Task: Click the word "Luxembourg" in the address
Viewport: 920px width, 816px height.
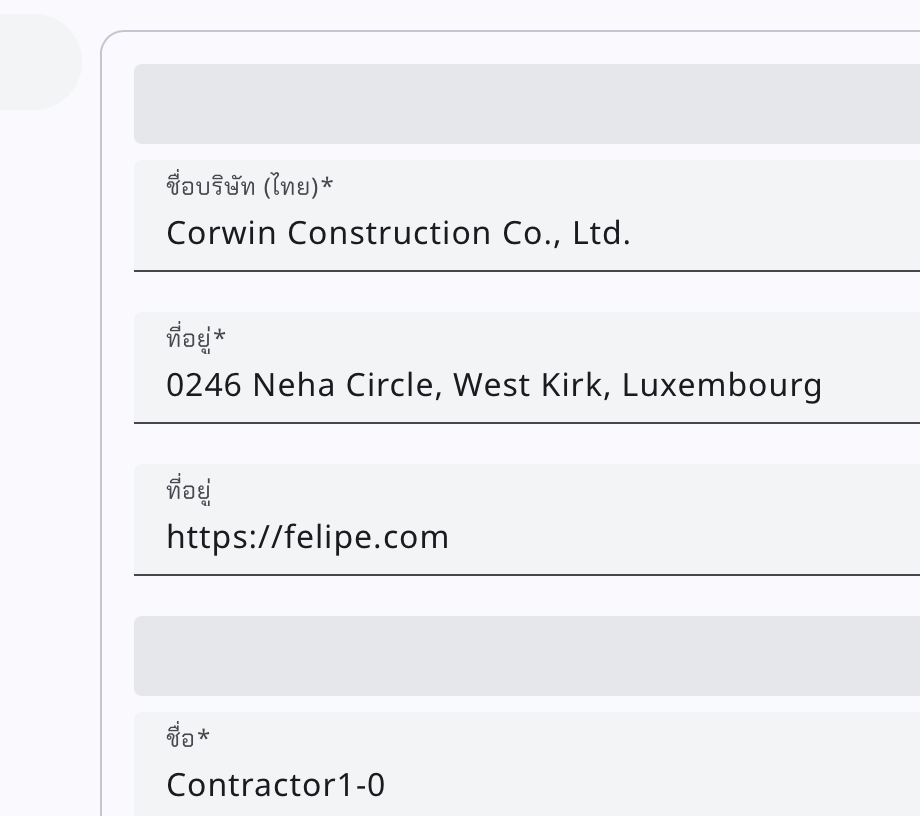Action: pyautogui.click(x=722, y=385)
